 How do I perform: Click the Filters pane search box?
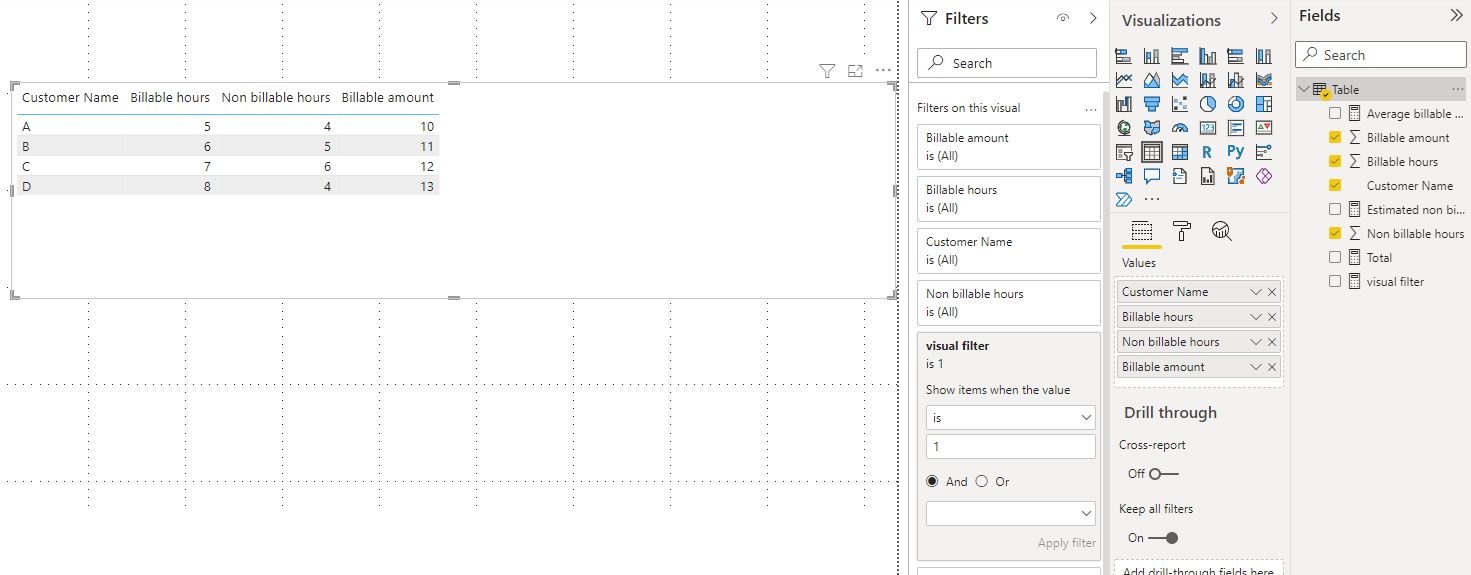1007,63
